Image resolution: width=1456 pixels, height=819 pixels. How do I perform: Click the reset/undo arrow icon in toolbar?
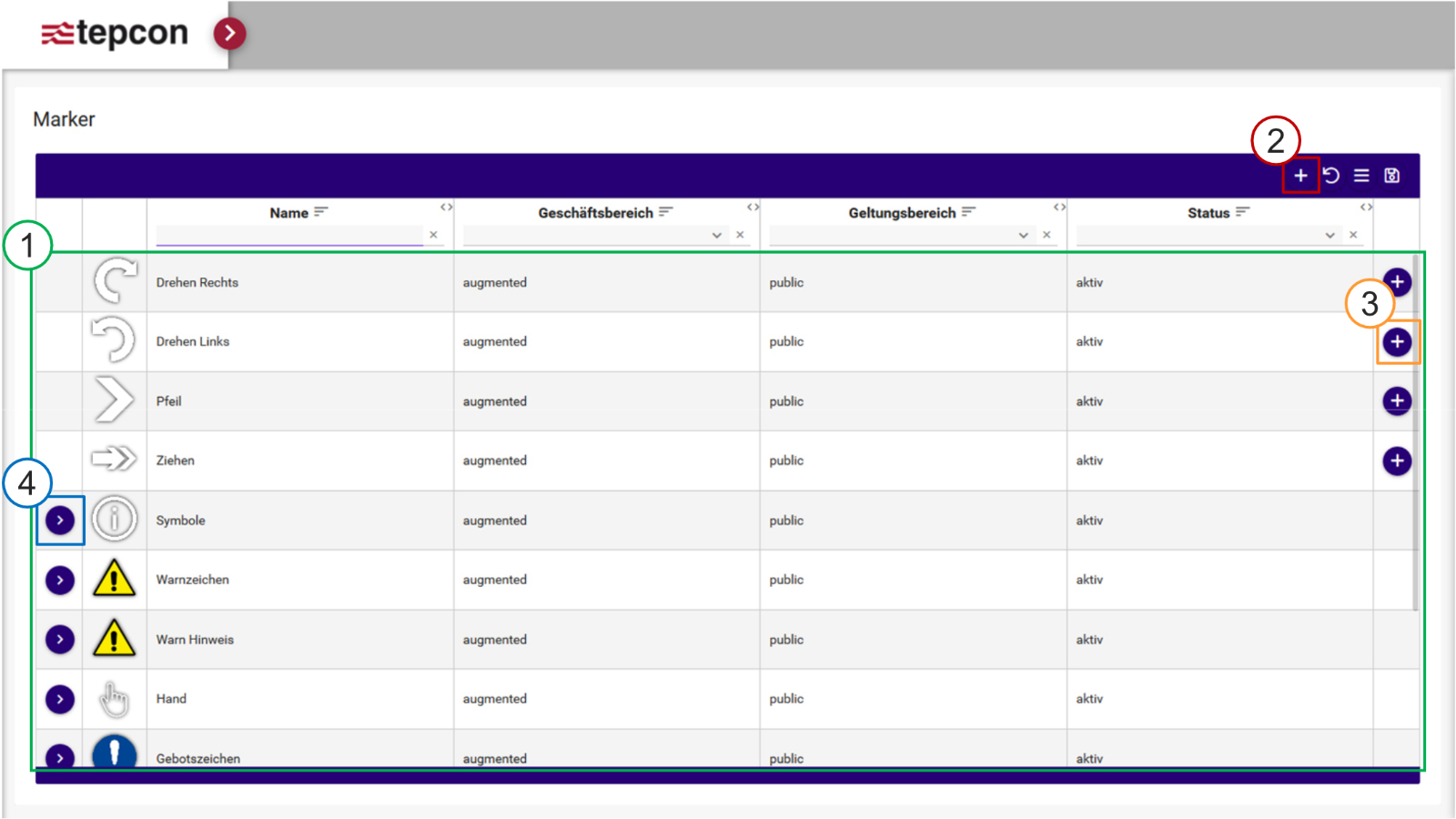(1331, 176)
